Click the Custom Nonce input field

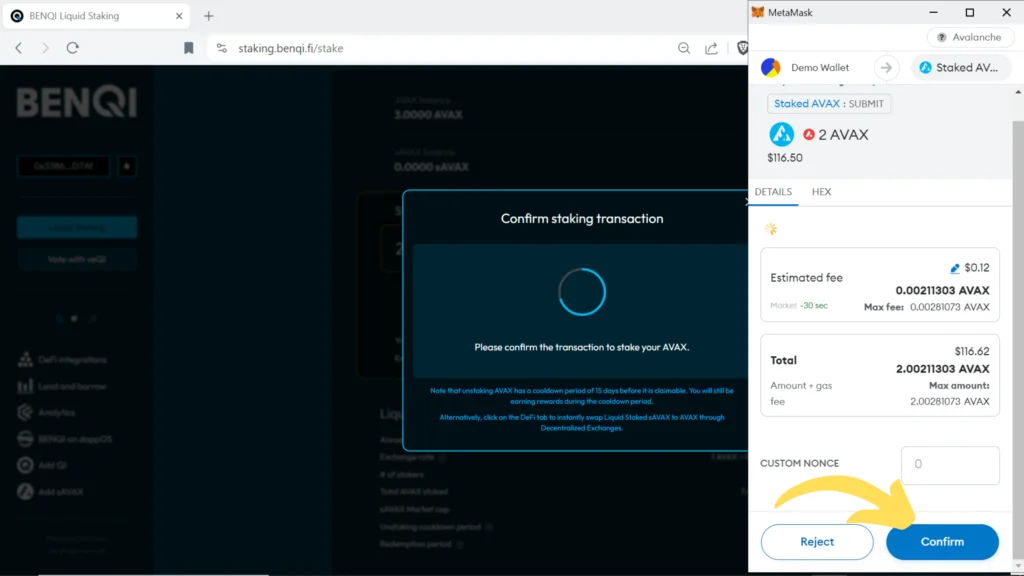(x=950, y=465)
